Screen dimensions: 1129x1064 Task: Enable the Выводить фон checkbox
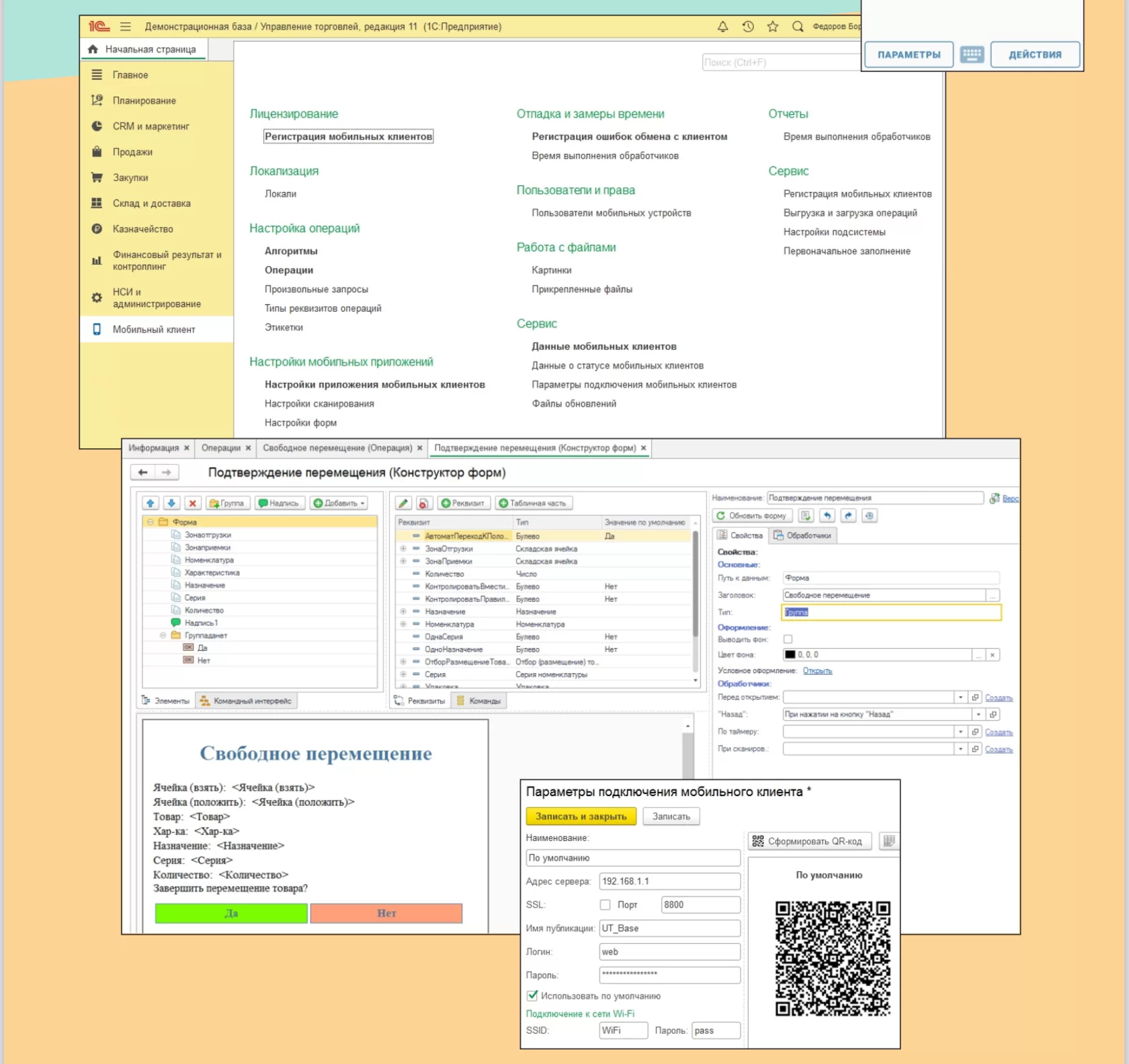click(x=788, y=639)
